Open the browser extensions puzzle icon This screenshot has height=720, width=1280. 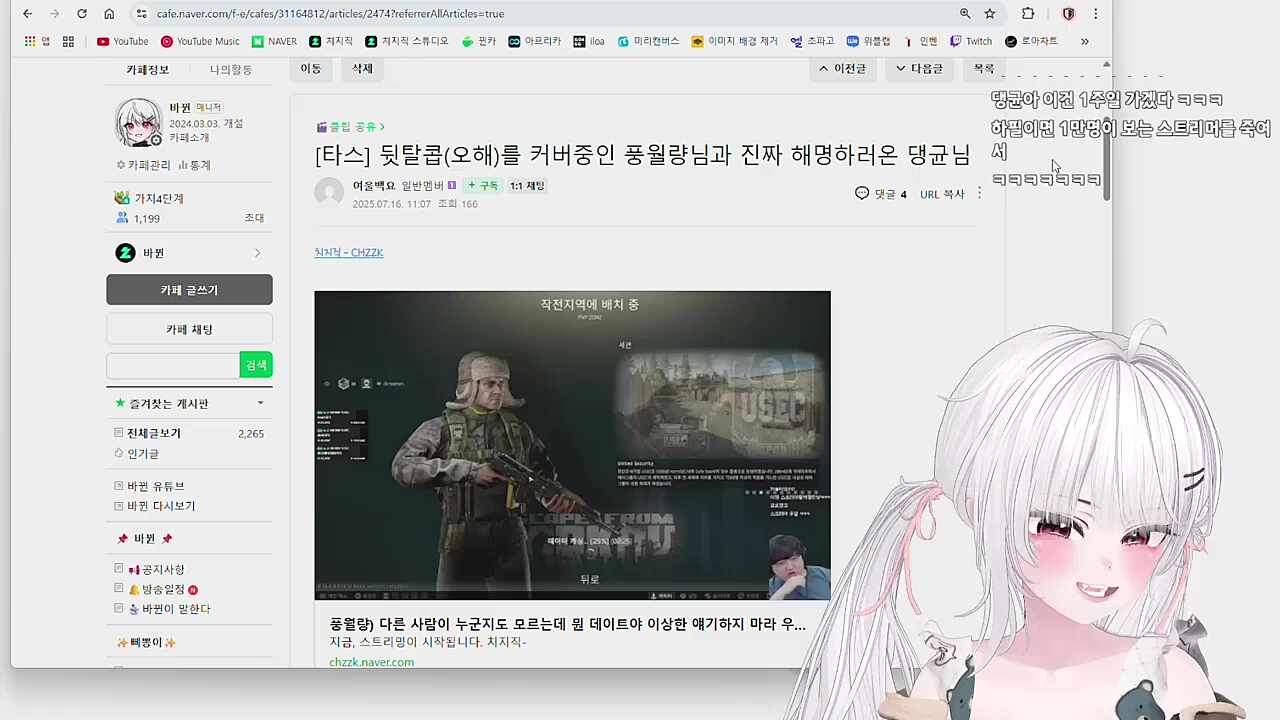1028,14
